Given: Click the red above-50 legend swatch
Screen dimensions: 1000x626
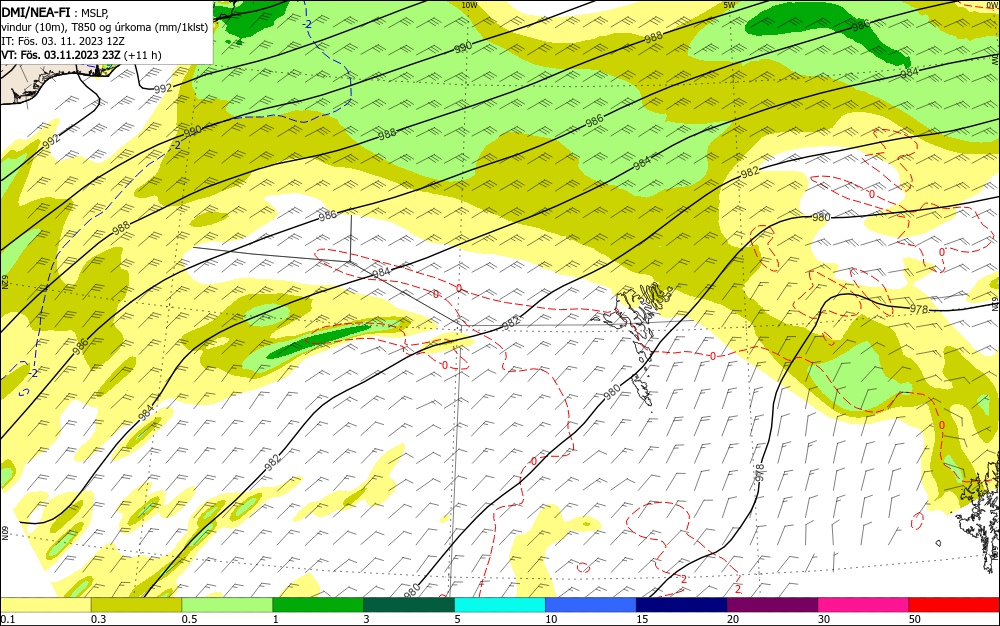Looking at the screenshot, I should click(954, 605).
